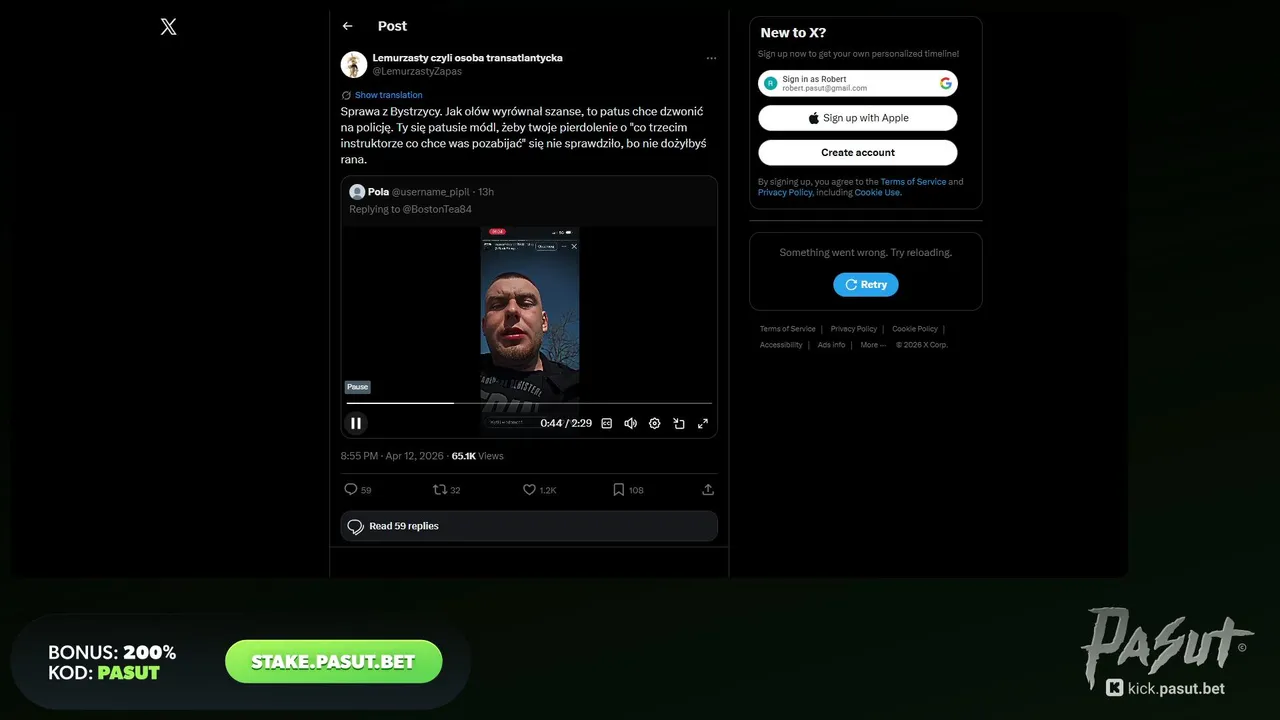Click the X logo icon
This screenshot has height=720, width=1280.
pyautogui.click(x=169, y=27)
